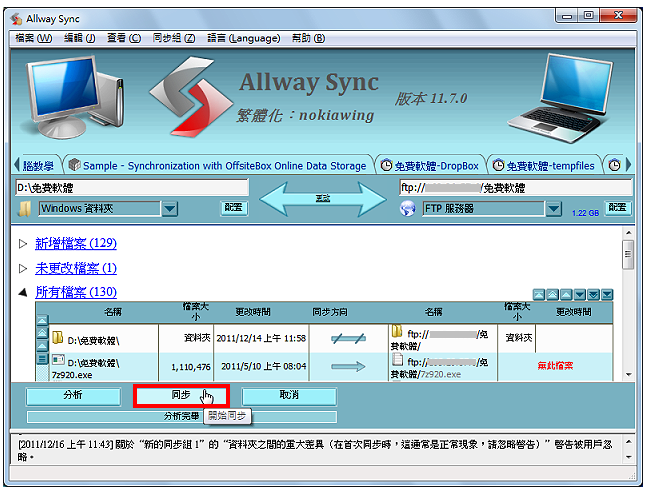Viewport: 648px width, 494px height.
Task: Click the left-column double-up arrow in table
Action: tap(42, 333)
